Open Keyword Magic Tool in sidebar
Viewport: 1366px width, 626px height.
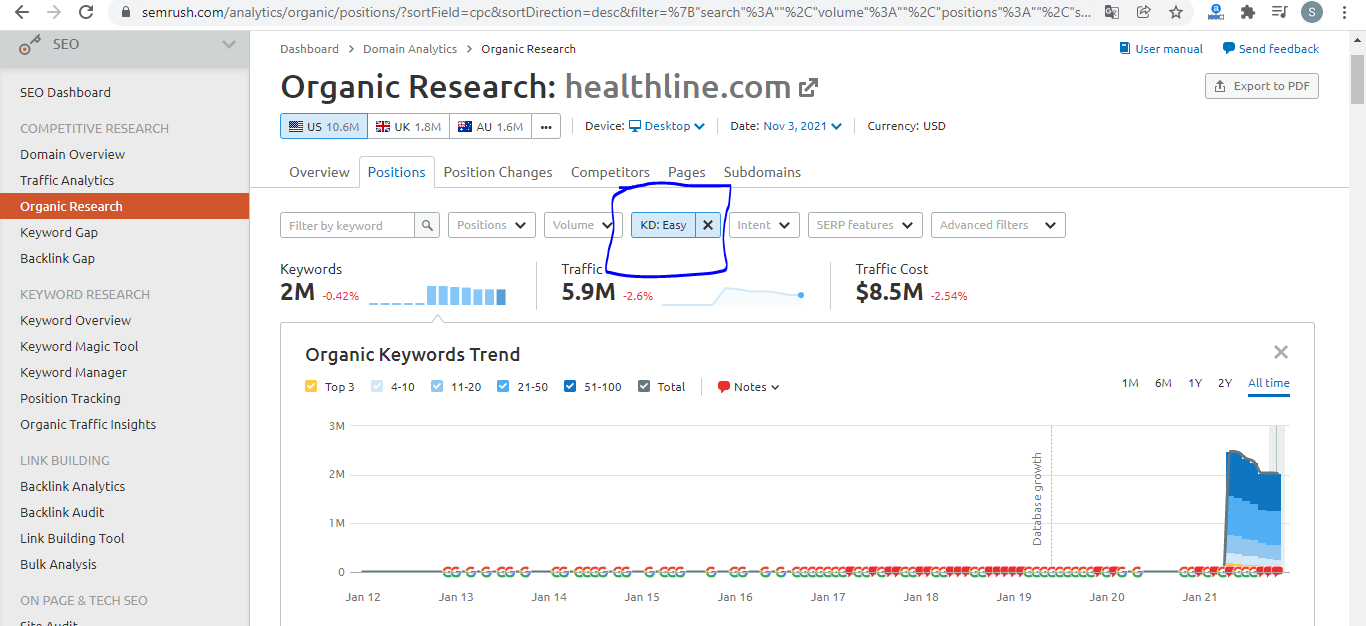tap(79, 346)
